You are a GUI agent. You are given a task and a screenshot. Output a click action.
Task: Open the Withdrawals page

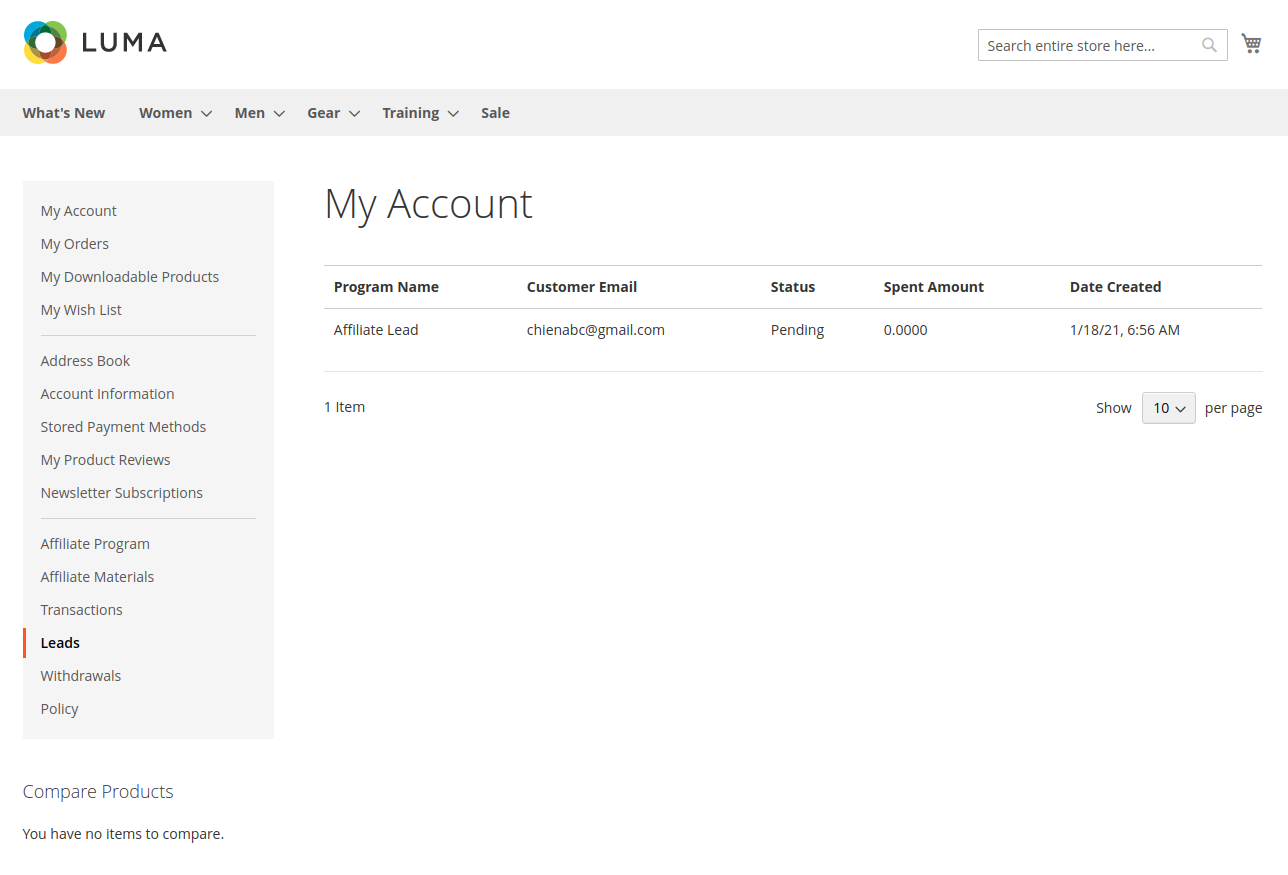(x=81, y=676)
